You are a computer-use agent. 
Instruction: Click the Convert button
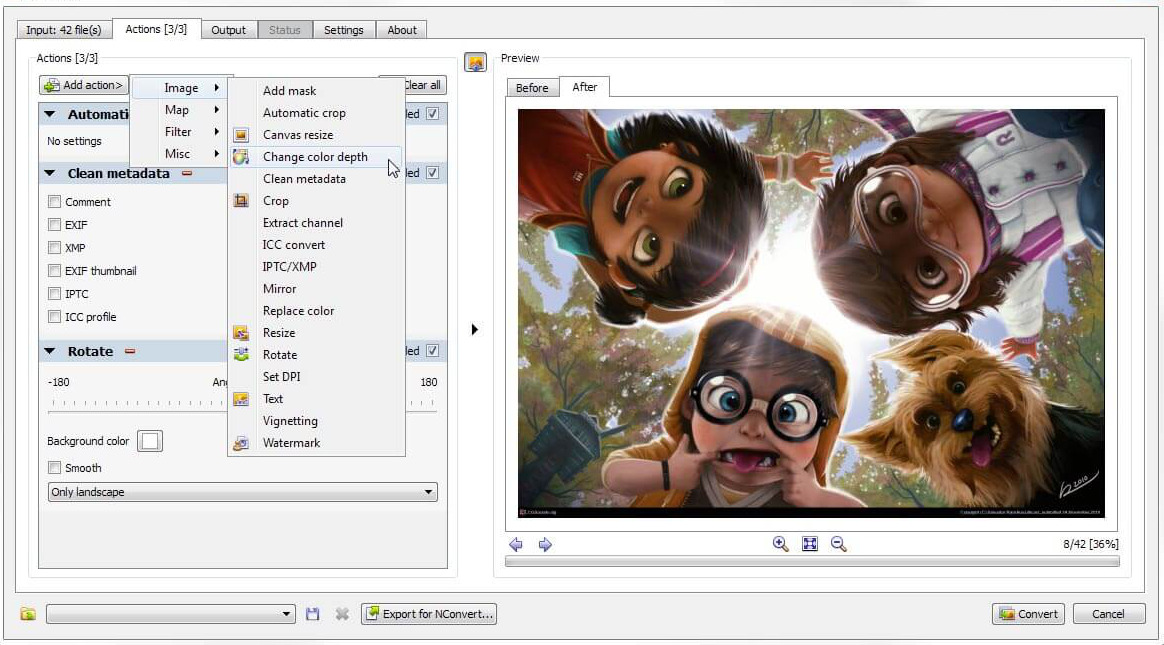[x=1028, y=614]
